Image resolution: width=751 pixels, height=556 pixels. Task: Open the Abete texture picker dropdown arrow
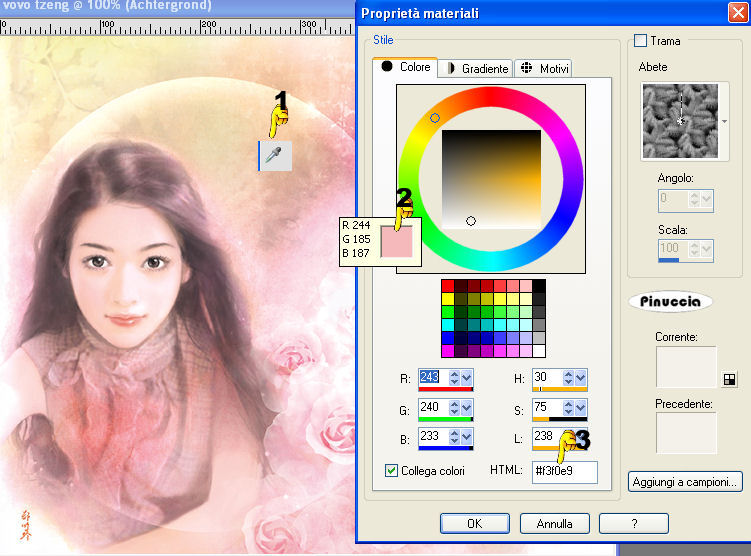pos(724,121)
